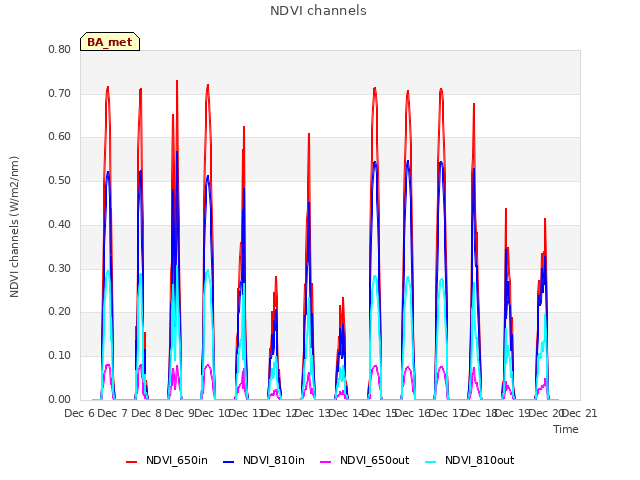Click the 0.50 y-axis tick label

point(59,180)
